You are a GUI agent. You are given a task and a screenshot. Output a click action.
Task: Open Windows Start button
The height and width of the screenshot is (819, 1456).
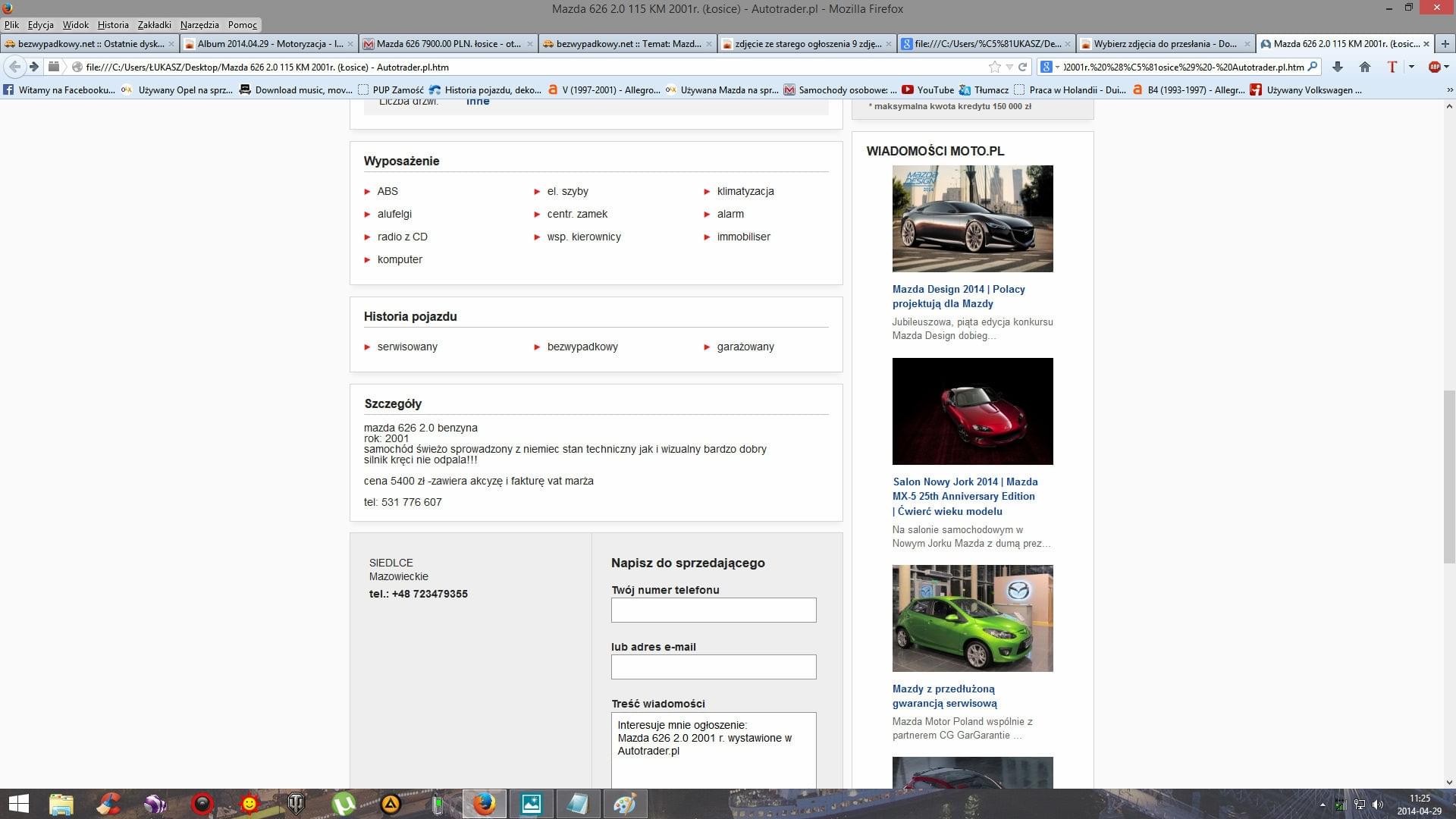[x=18, y=804]
